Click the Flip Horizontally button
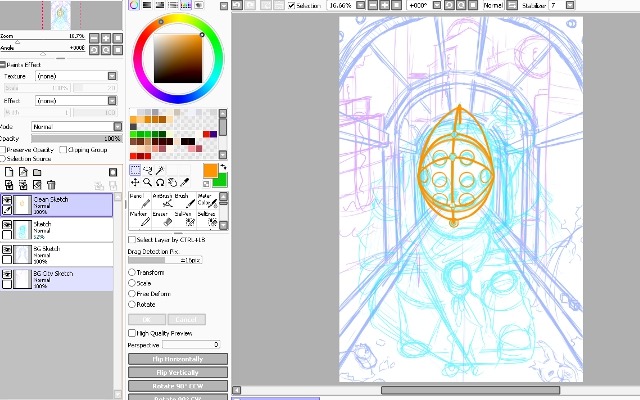This screenshot has height=400, width=640. pyautogui.click(x=178, y=358)
